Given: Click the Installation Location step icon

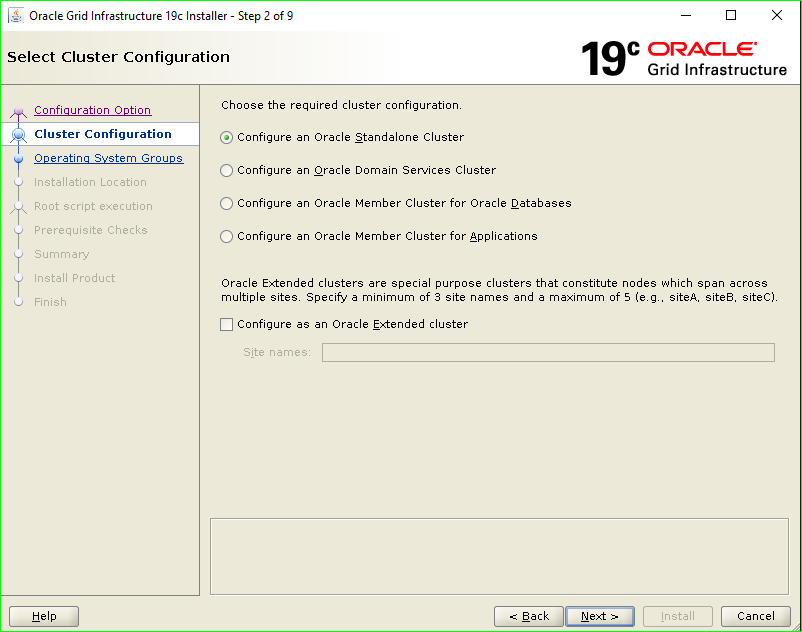Looking at the screenshot, I should [20, 182].
